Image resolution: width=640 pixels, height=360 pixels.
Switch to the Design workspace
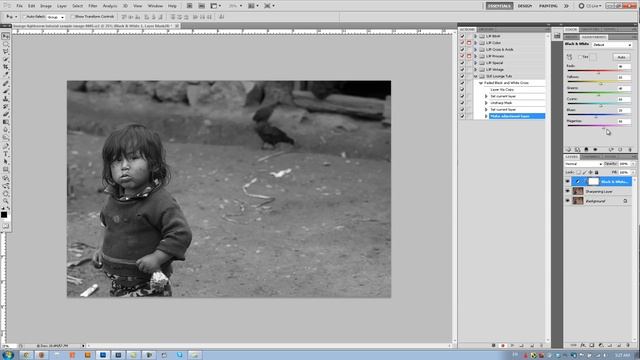(525, 6)
